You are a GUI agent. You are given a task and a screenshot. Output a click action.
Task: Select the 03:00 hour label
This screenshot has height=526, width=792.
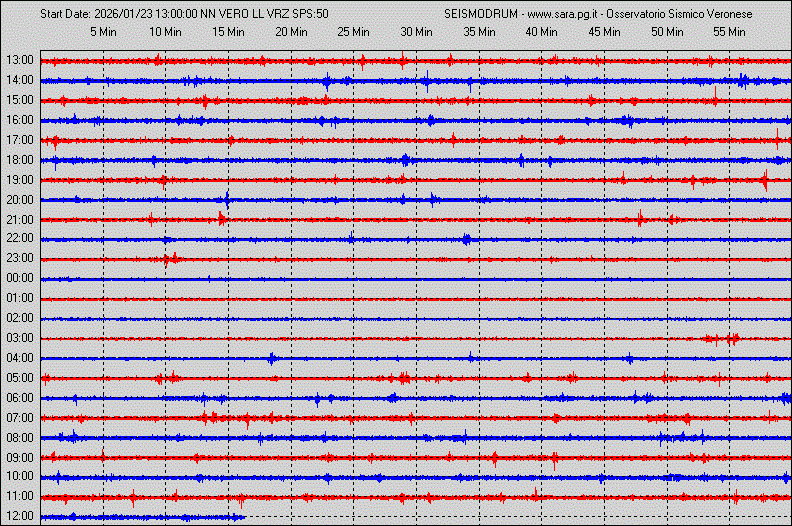(20, 338)
